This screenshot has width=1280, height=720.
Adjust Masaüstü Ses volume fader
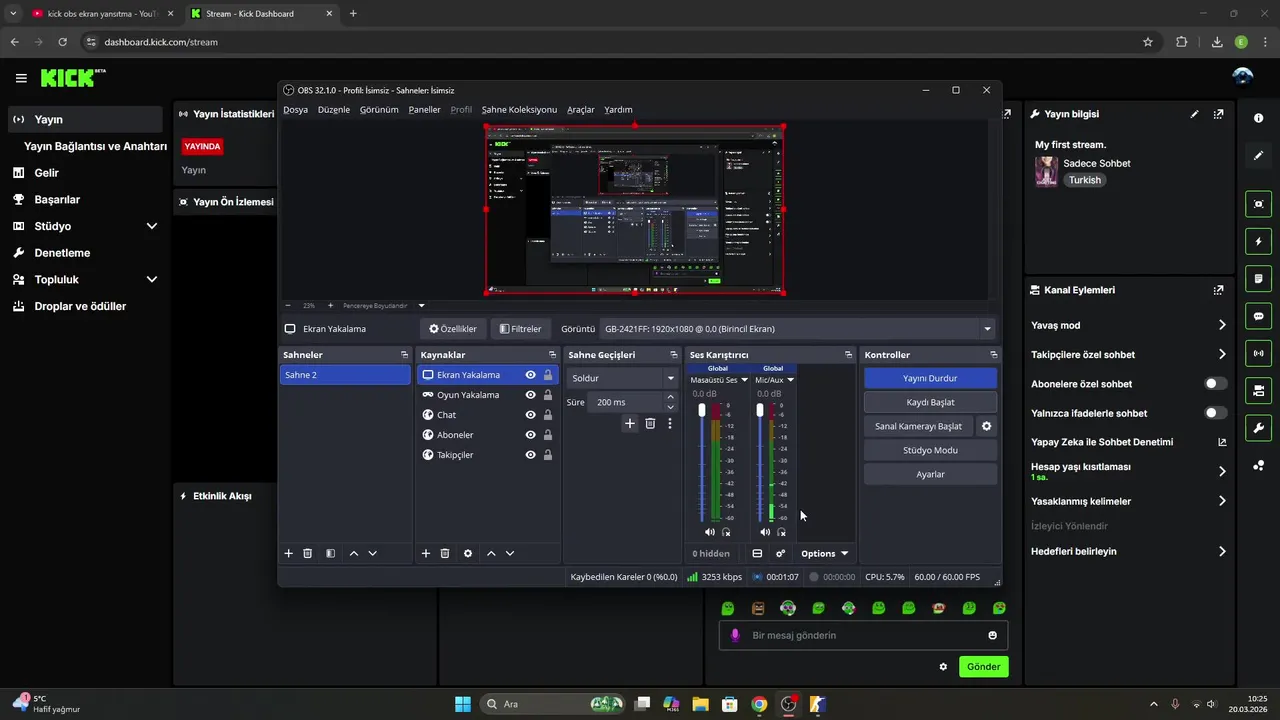(x=702, y=411)
